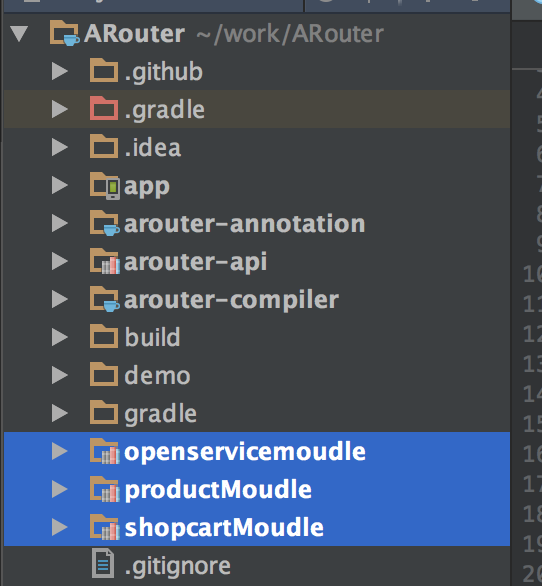This screenshot has width=542, height=586.
Task: Click the shopcartMoudle library icon
Action: click(105, 527)
